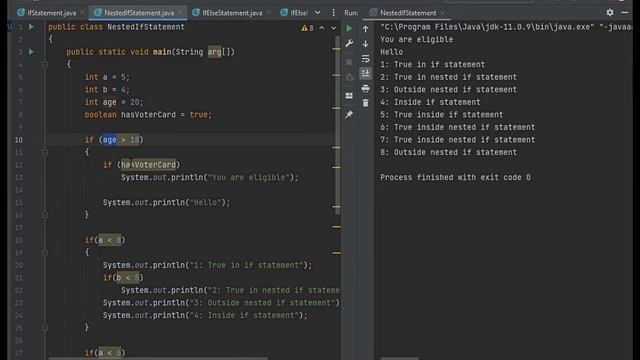Click 'int b = 4;' declaration
This screenshot has width=640, height=360.
(x=107, y=90)
